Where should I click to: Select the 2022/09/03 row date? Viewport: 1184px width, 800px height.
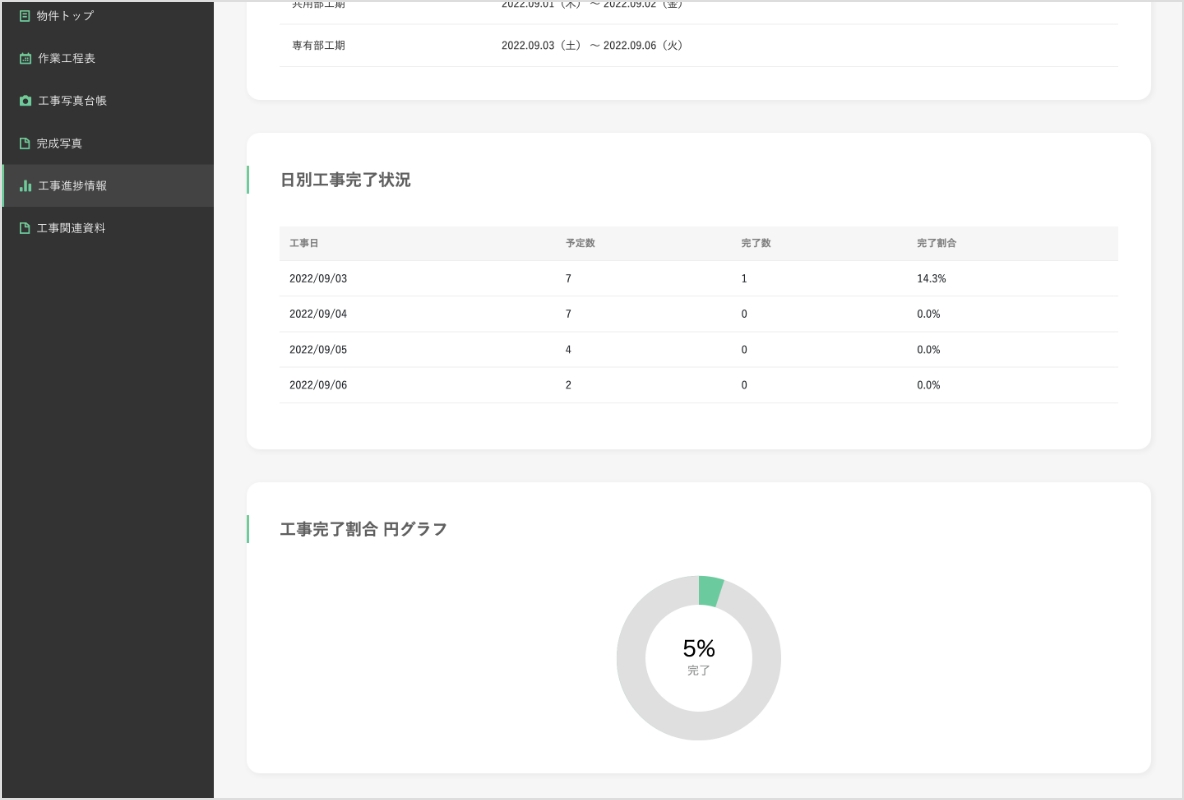[x=318, y=279]
